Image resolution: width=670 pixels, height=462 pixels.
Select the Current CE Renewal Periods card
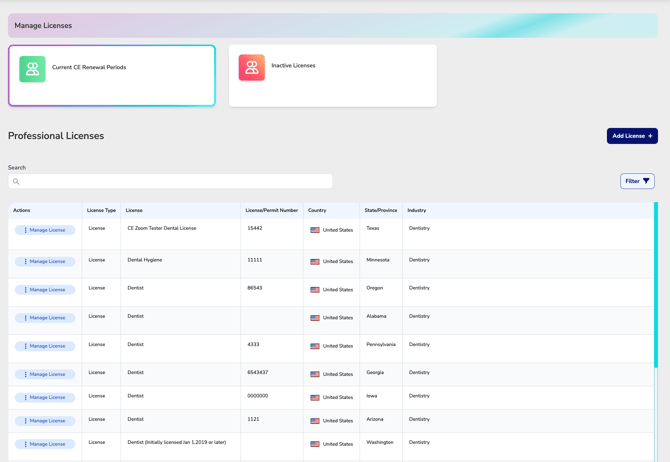click(112, 75)
